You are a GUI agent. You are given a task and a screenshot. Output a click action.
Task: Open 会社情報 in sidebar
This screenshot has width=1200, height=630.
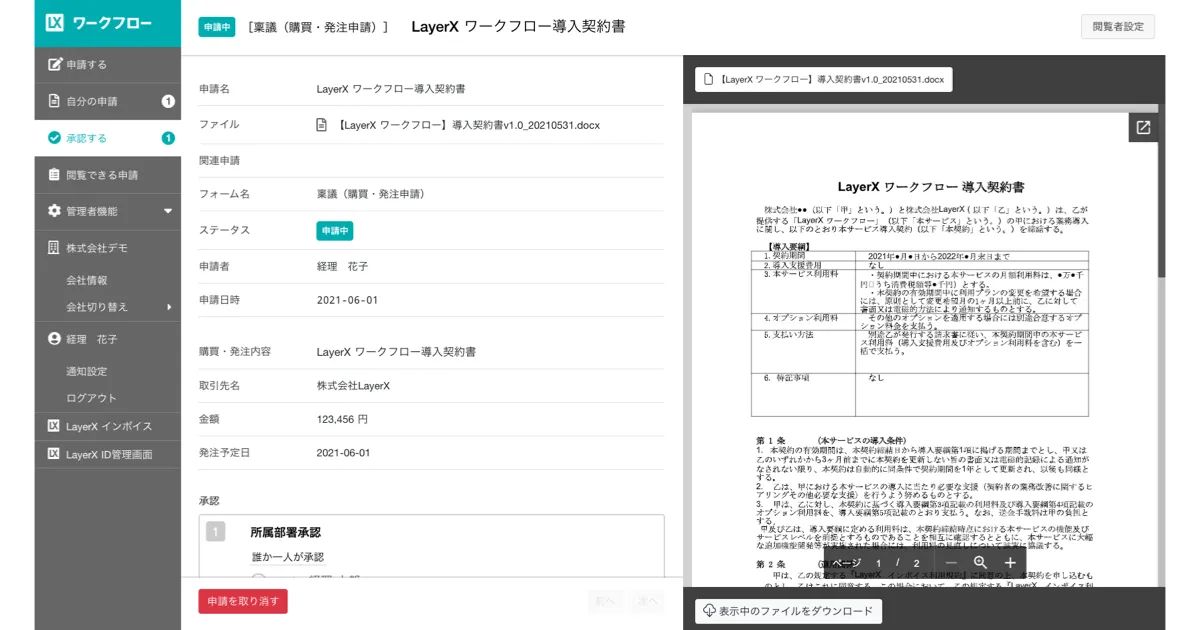click(87, 281)
